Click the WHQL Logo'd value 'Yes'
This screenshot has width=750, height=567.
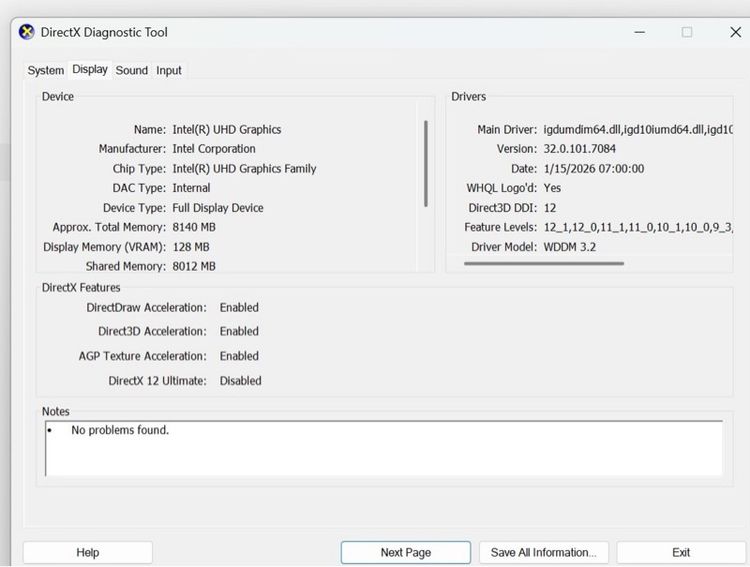552,188
